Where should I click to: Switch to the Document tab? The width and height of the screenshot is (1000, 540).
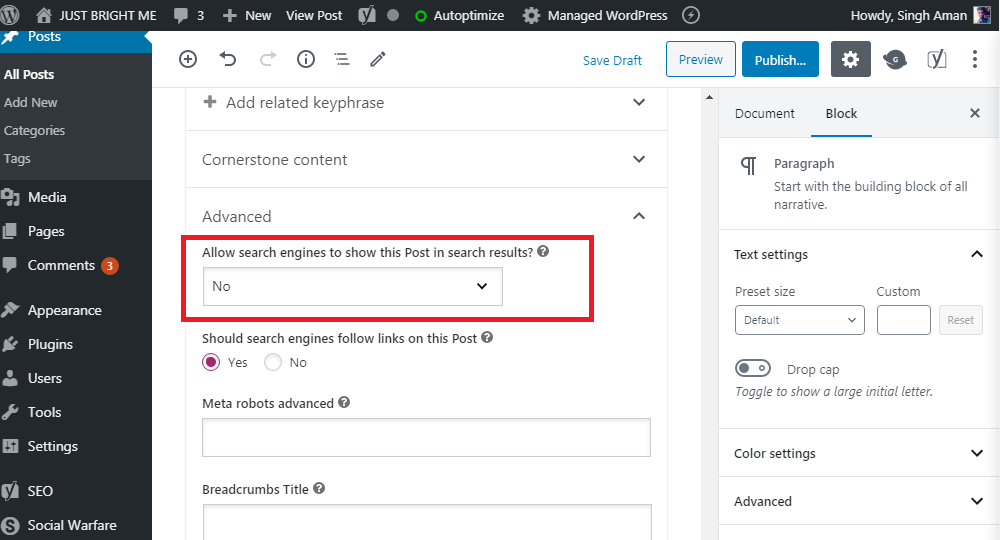(764, 113)
